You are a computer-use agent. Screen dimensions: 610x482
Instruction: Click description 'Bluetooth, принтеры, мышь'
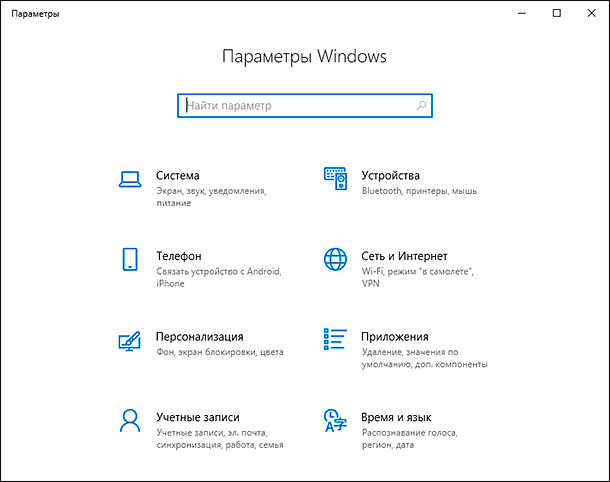click(x=419, y=191)
